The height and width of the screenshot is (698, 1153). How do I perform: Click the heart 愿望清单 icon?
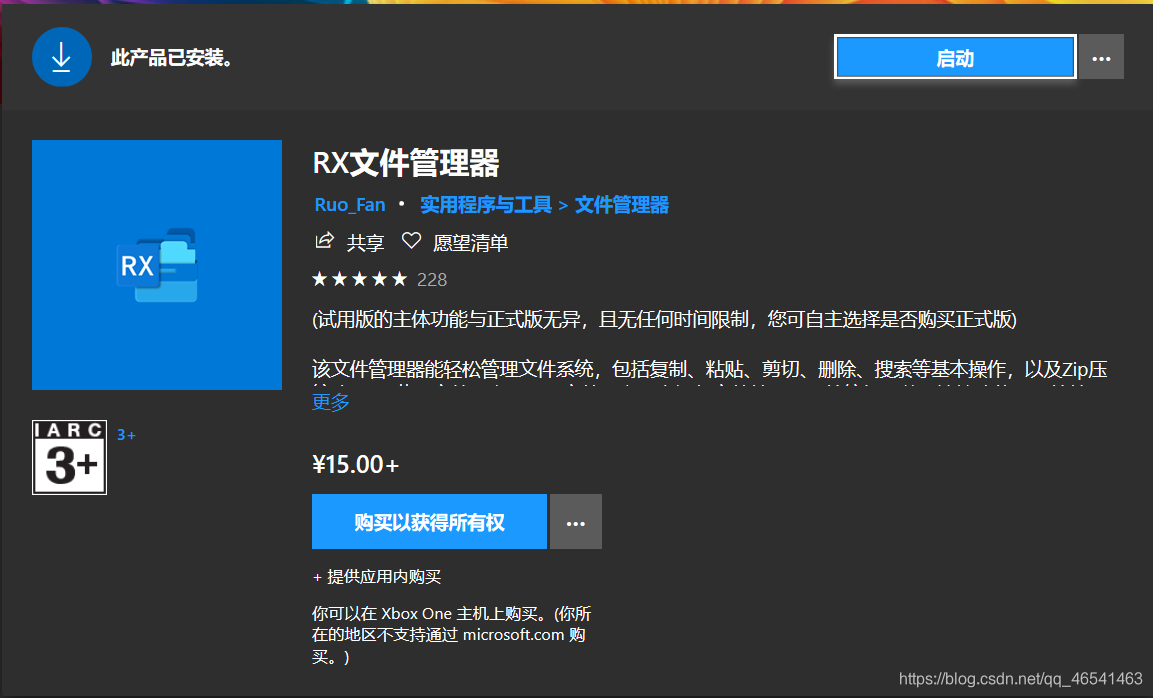click(410, 241)
